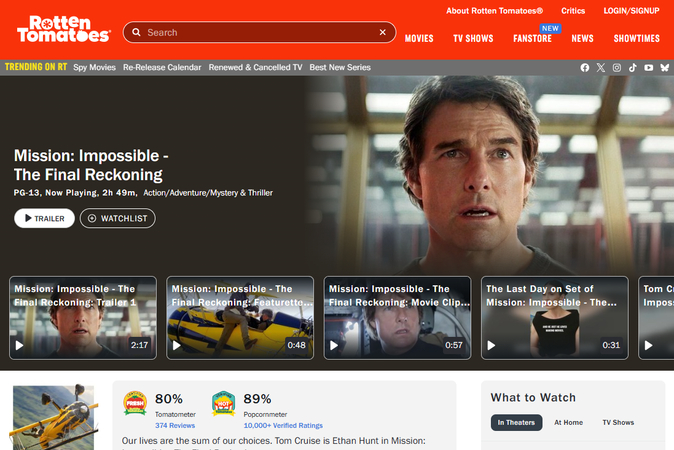The image size is (674, 450).
Task: Open Trailer 1 video thumbnail title
Action: click(x=75, y=296)
